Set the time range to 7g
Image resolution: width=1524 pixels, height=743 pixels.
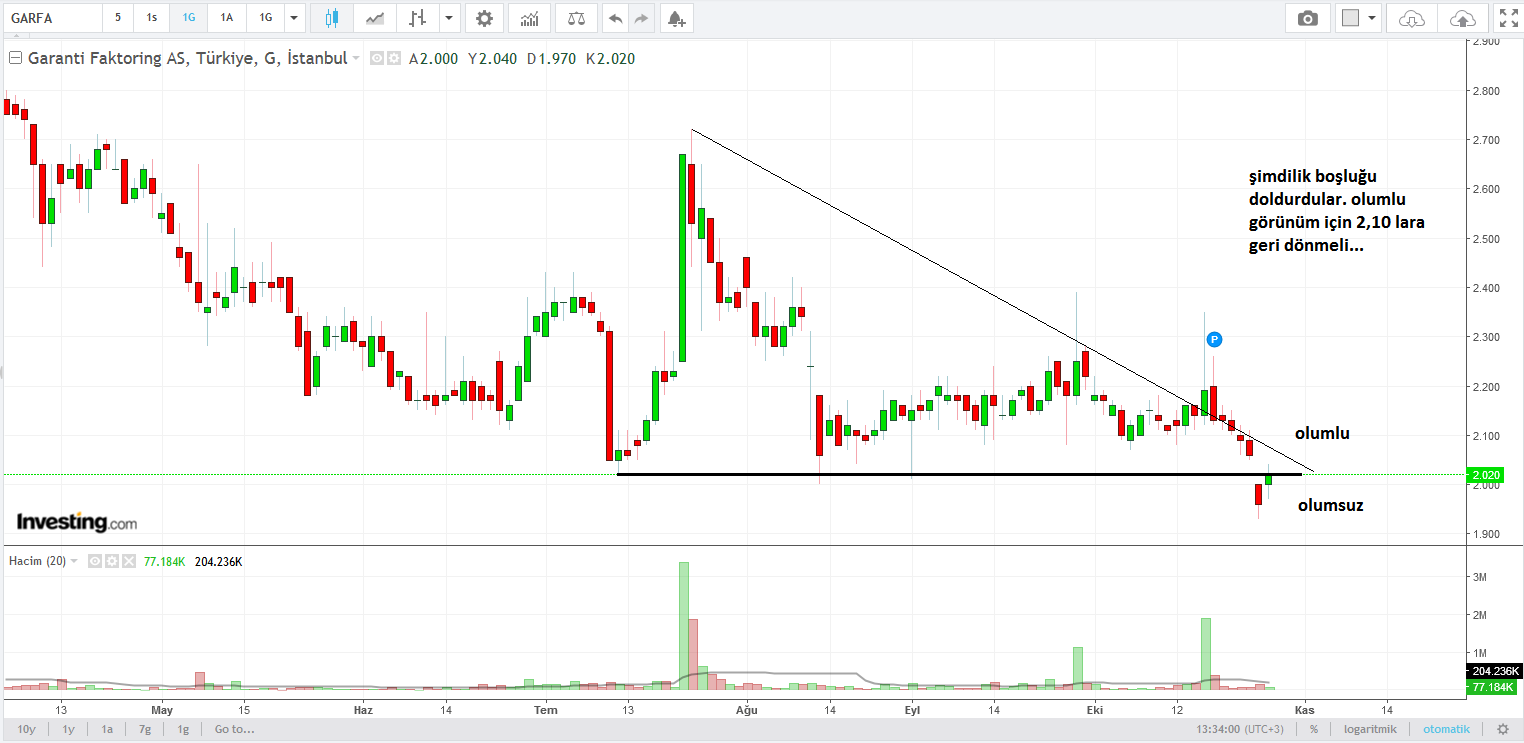[145, 729]
